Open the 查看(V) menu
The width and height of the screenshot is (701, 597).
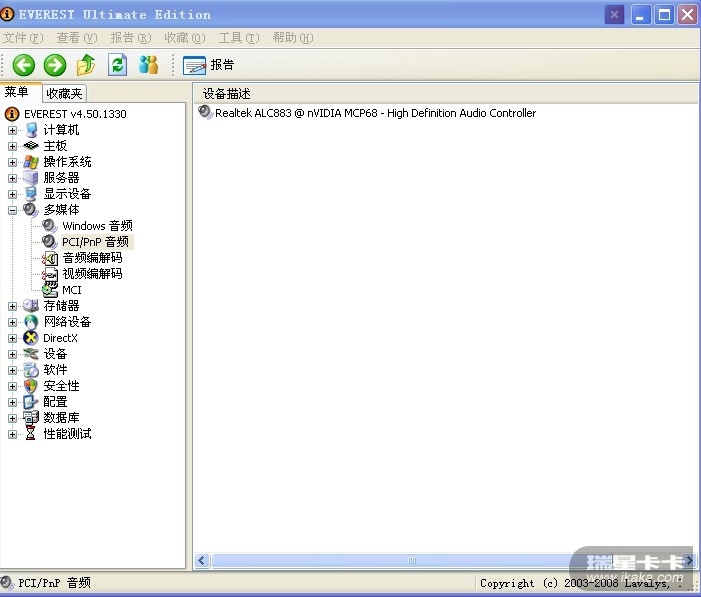pos(77,38)
